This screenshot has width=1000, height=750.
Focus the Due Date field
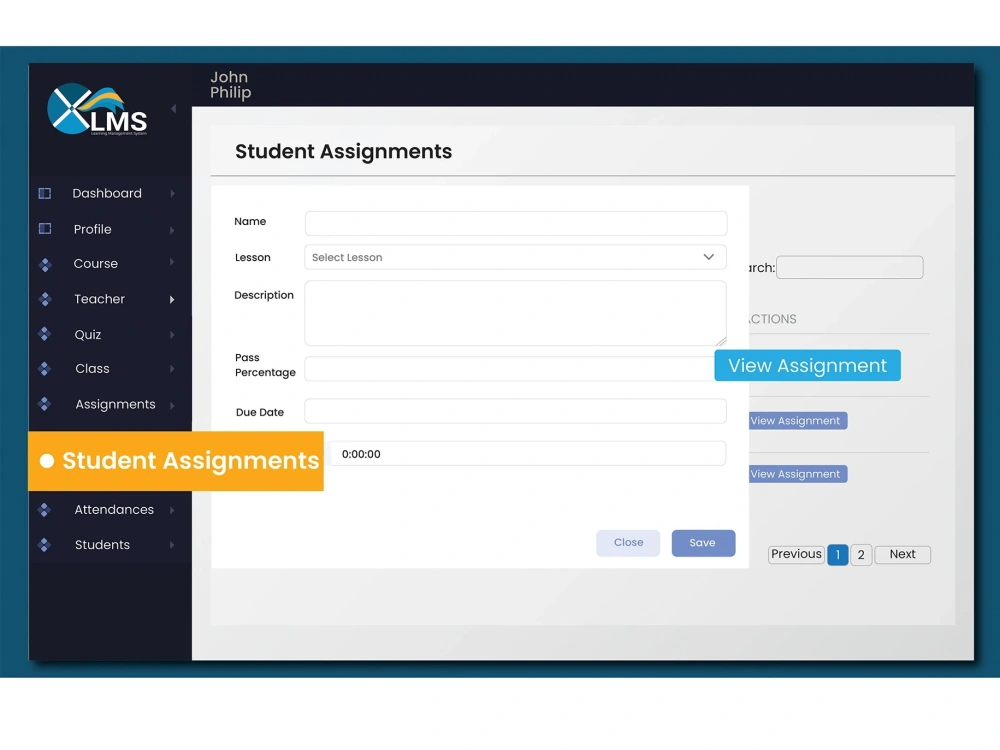(515, 411)
